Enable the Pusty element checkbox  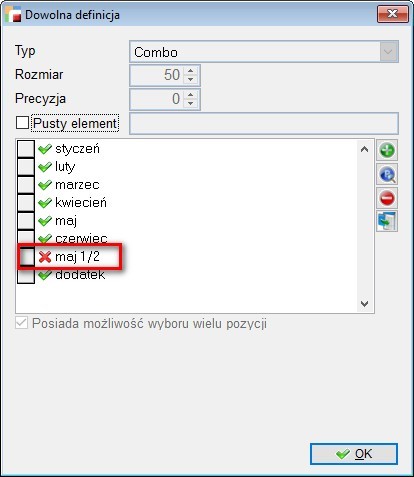[x=22, y=123]
